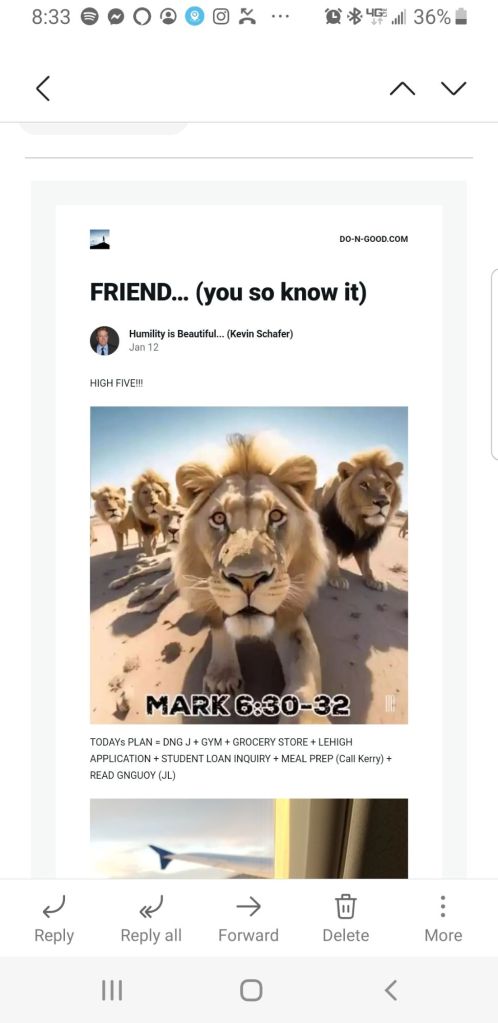This screenshot has height=1023, width=498.
Task: Tap the Reply arrow icon
Action: [x=54, y=906]
